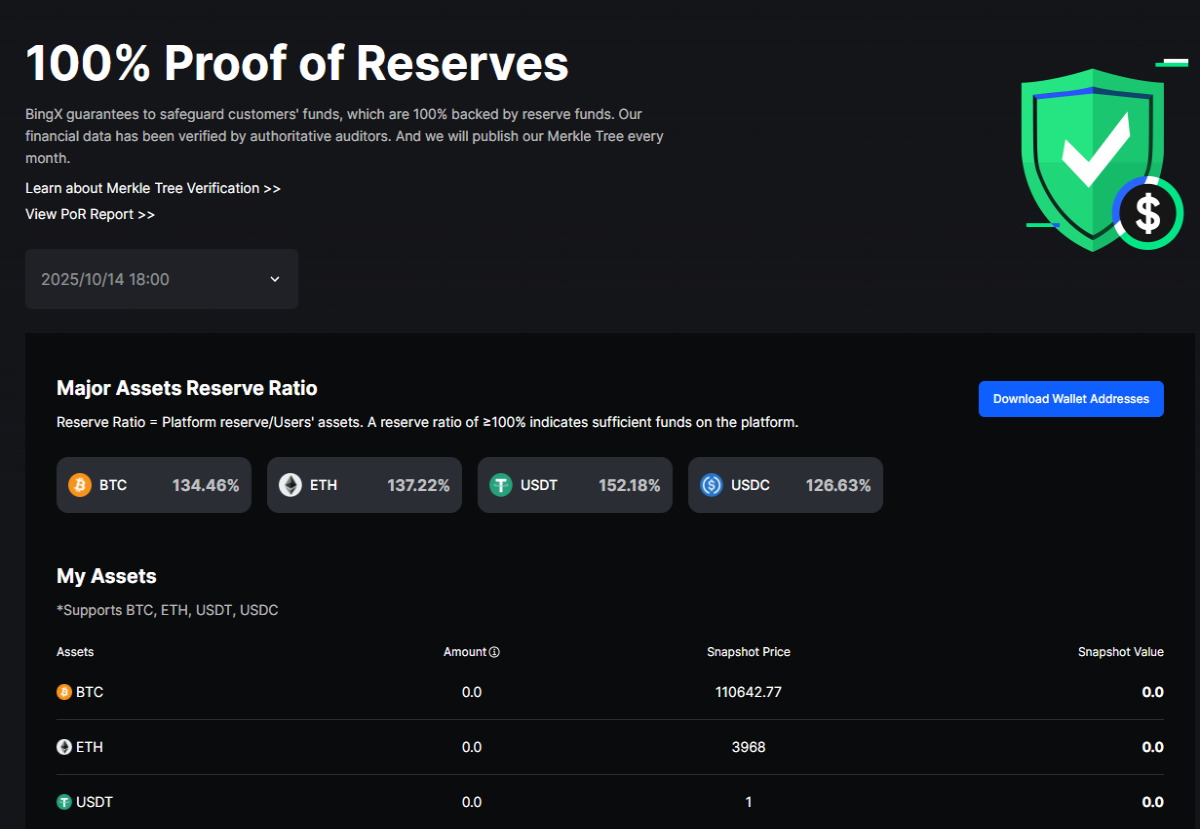Click the BTC snapshot value 0.0
1200x829 pixels.
pos(1153,692)
